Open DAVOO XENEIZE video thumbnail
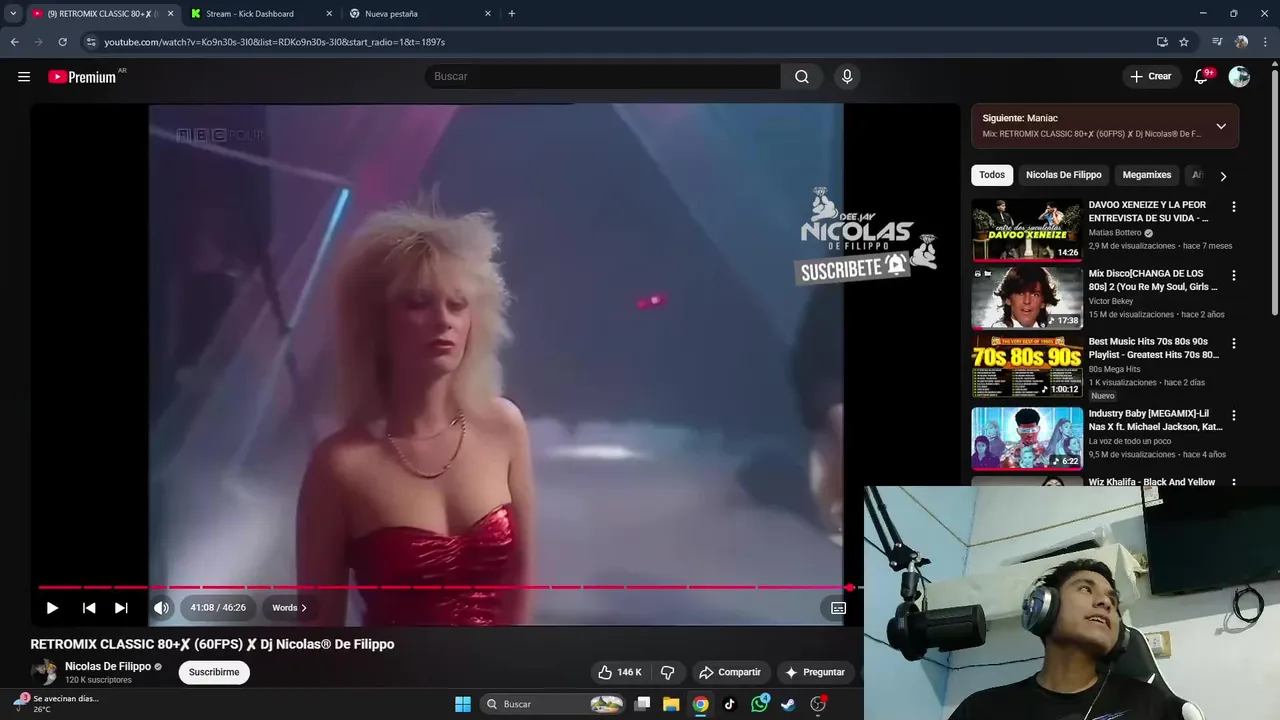This screenshot has height=720, width=1280. pos(1027,230)
